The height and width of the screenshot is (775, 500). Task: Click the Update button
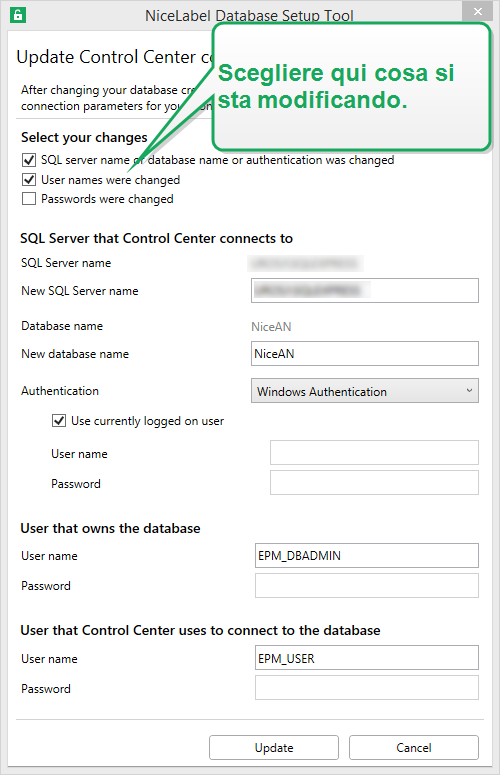(274, 747)
